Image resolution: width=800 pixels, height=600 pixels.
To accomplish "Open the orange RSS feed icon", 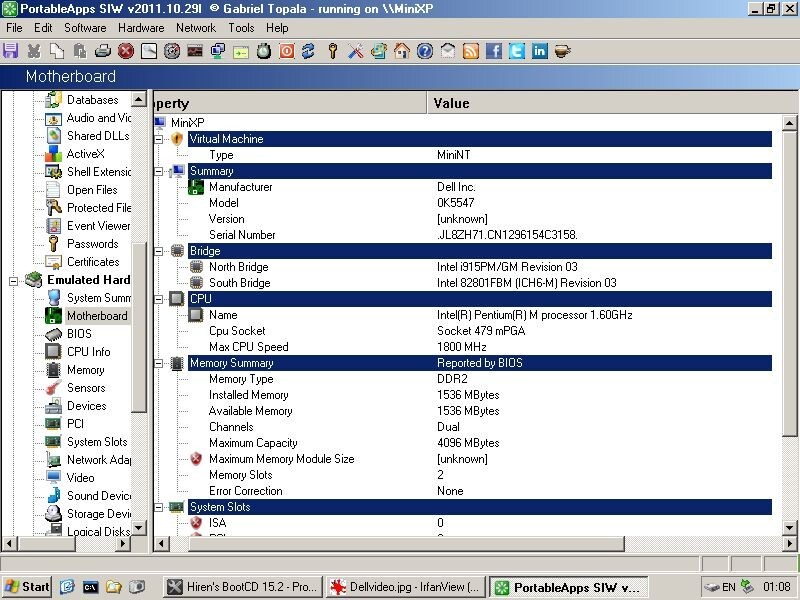I will pos(470,51).
